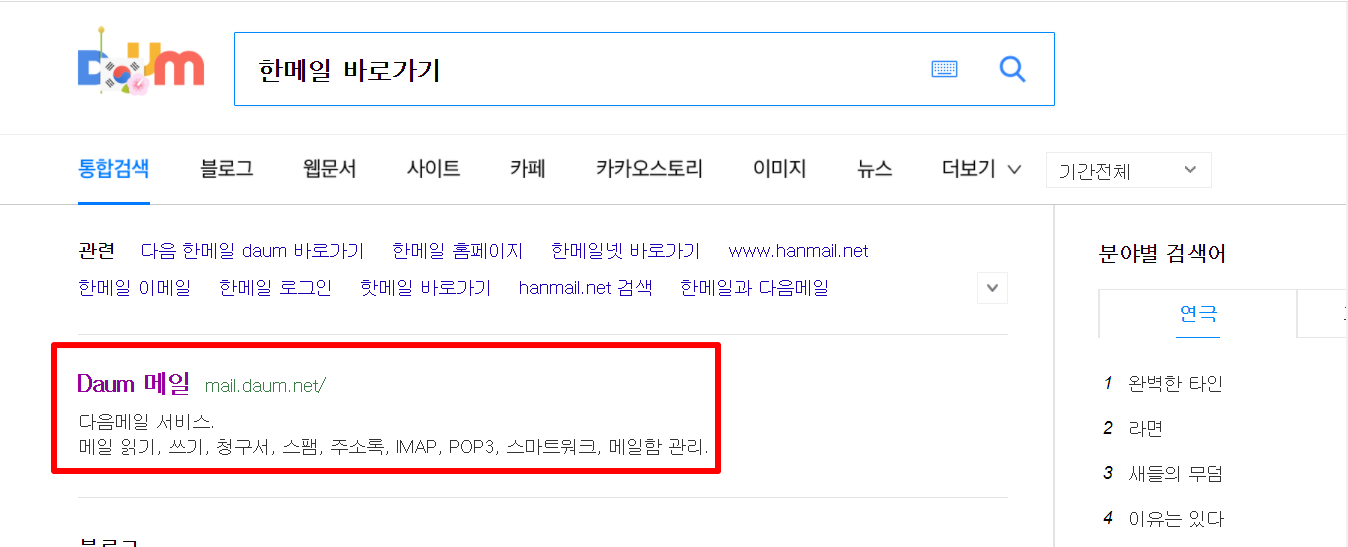The height and width of the screenshot is (547, 1348).
Task: Click related search 한메일 홈페이지
Action: pos(457,251)
